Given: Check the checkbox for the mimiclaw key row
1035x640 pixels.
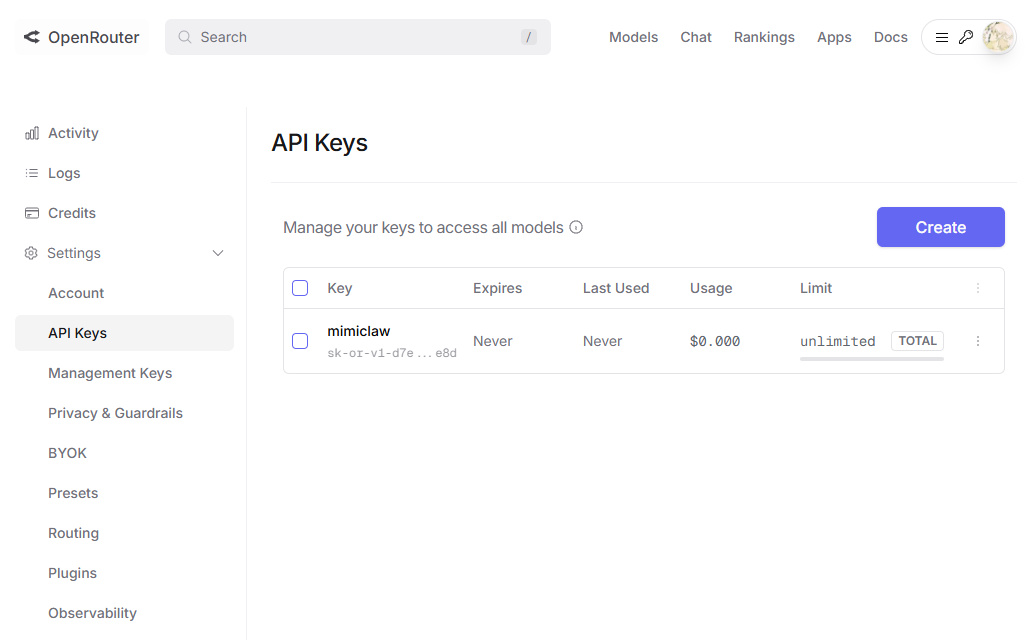Looking at the screenshot, I should (x=300, y=340).
